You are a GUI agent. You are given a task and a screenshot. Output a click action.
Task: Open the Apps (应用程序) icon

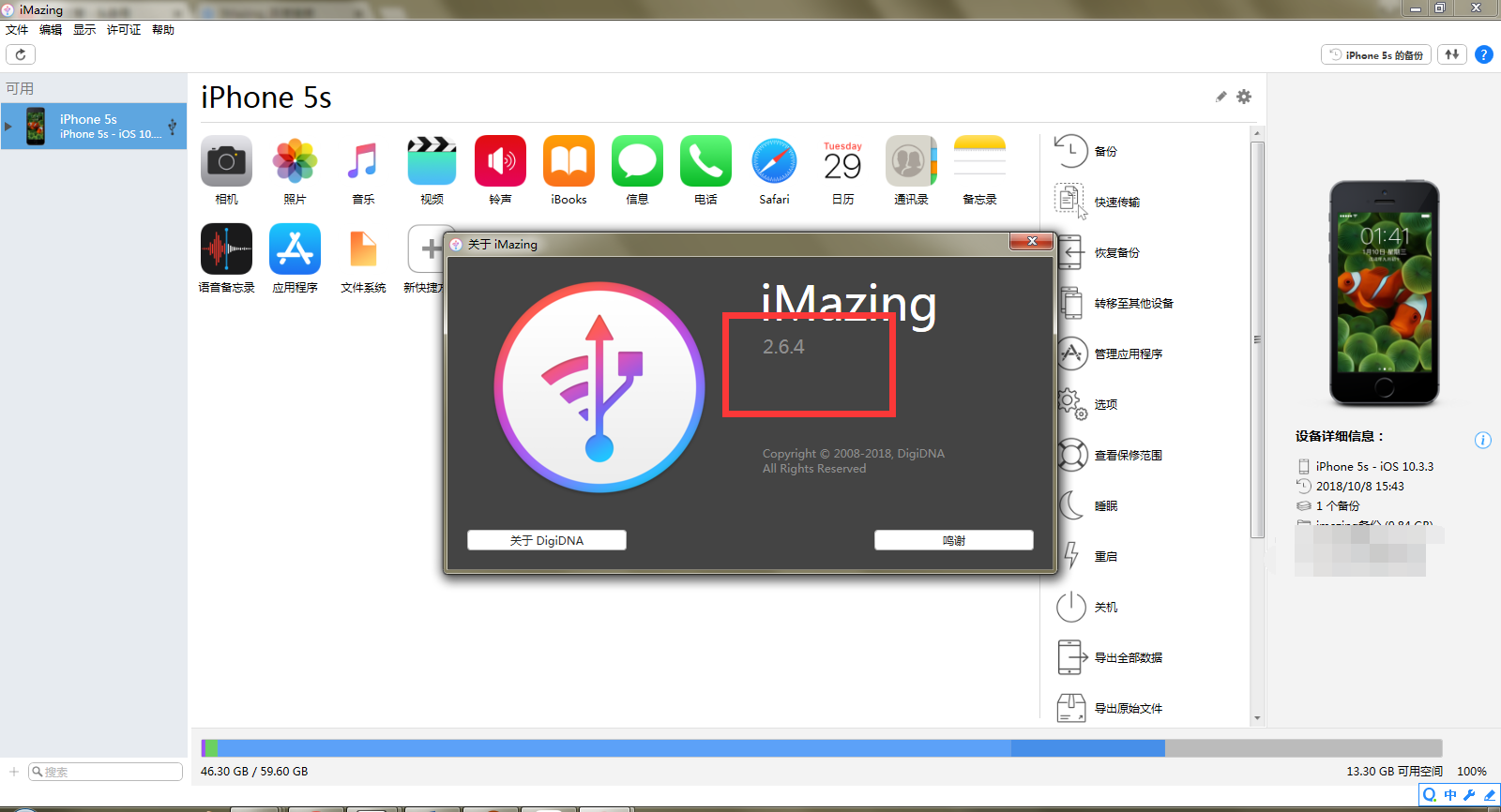[x=295, y=249]
